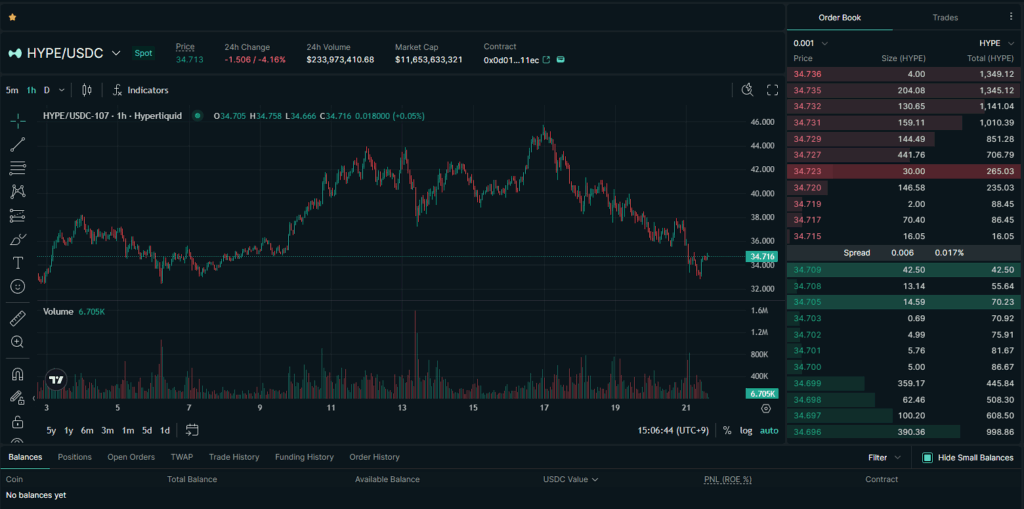Toggle stay in drawing mode icon
The image size is (1024, 509).
(x=18, y=397)
